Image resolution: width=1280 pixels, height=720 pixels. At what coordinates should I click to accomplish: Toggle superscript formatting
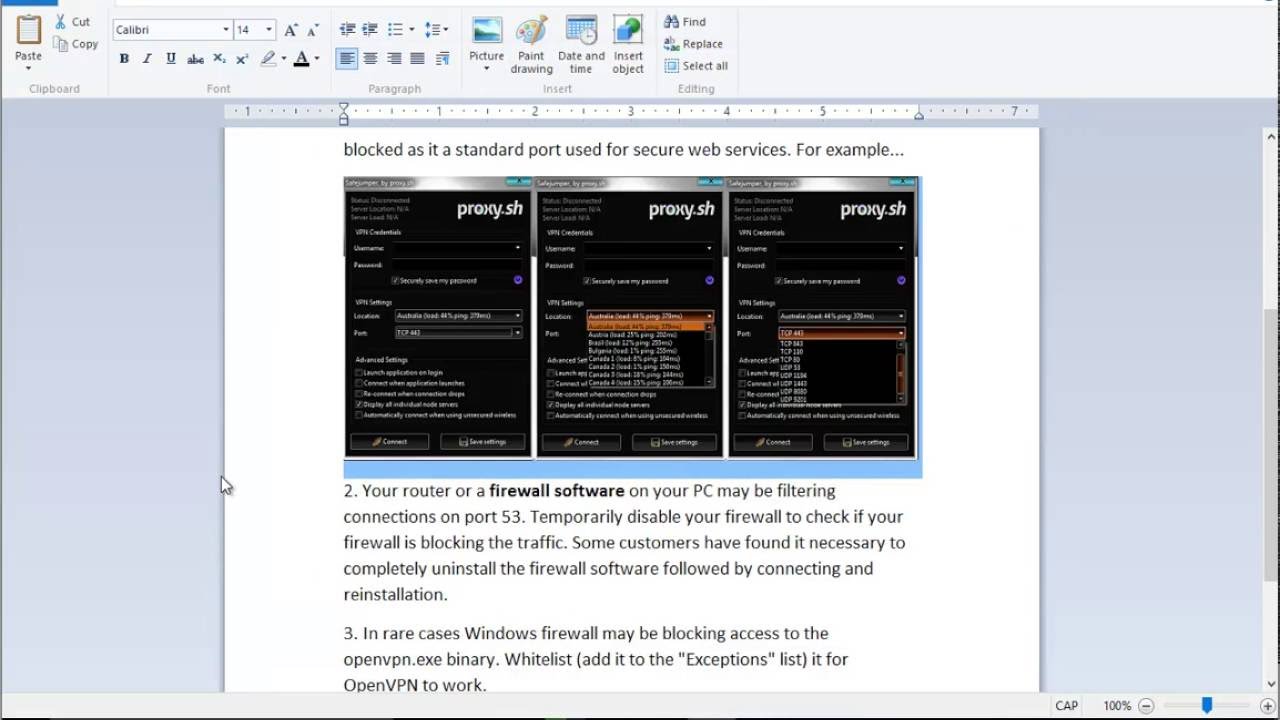point(242,59)
